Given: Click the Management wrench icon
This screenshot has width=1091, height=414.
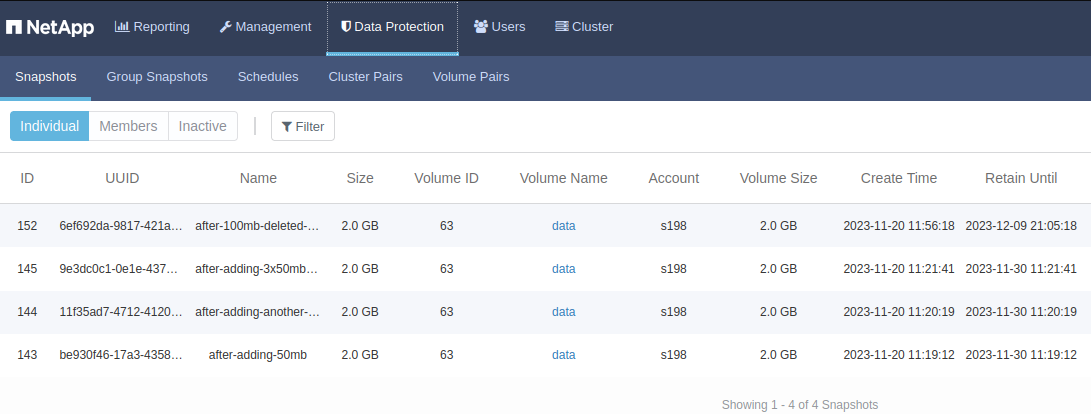Looking at the screenshot, I should coord(225,26).
